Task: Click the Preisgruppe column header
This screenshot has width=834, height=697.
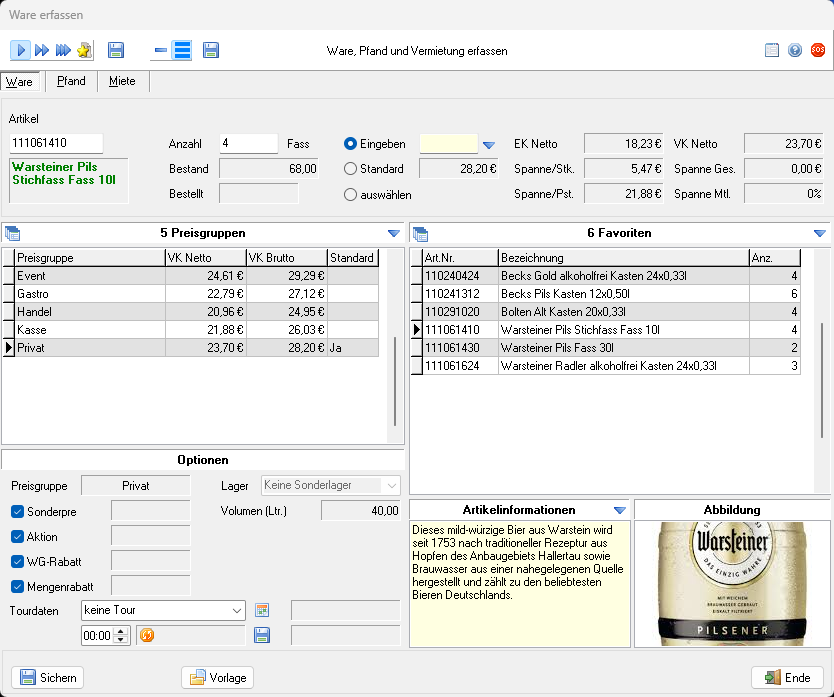Action: point(89,258)
